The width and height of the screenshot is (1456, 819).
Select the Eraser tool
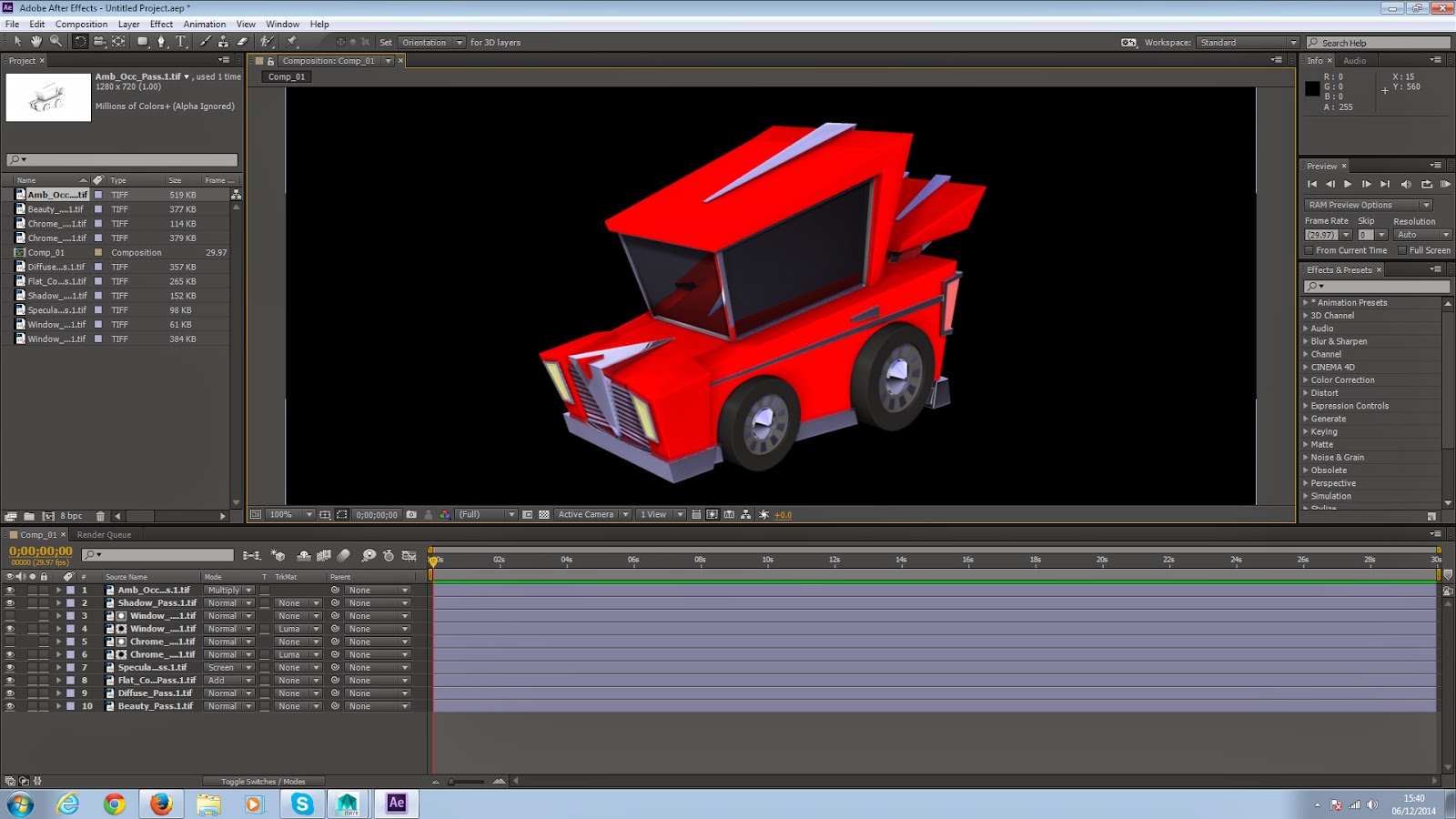coord(242,42)
